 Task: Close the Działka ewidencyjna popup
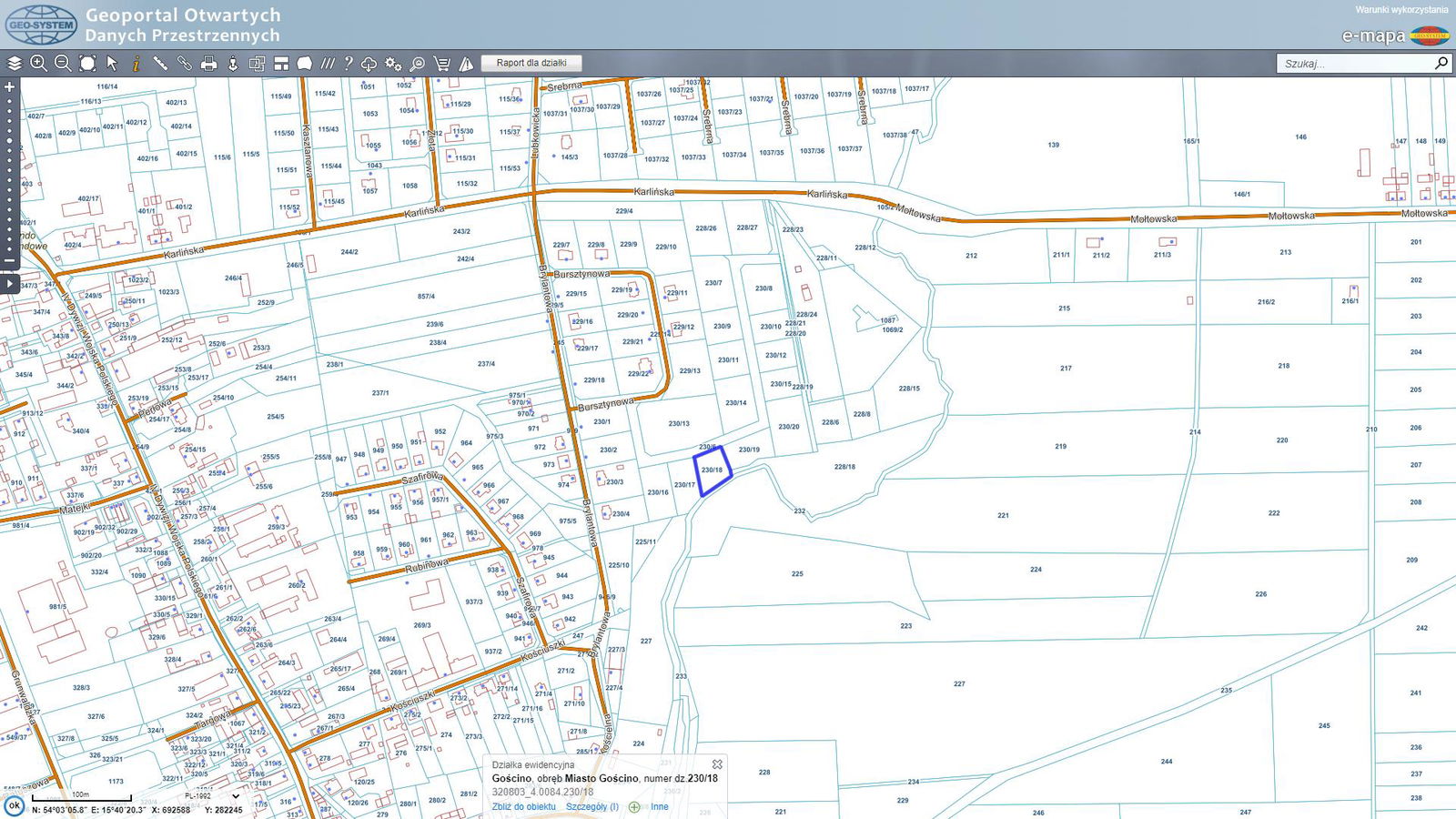click(x=717, y=764)
